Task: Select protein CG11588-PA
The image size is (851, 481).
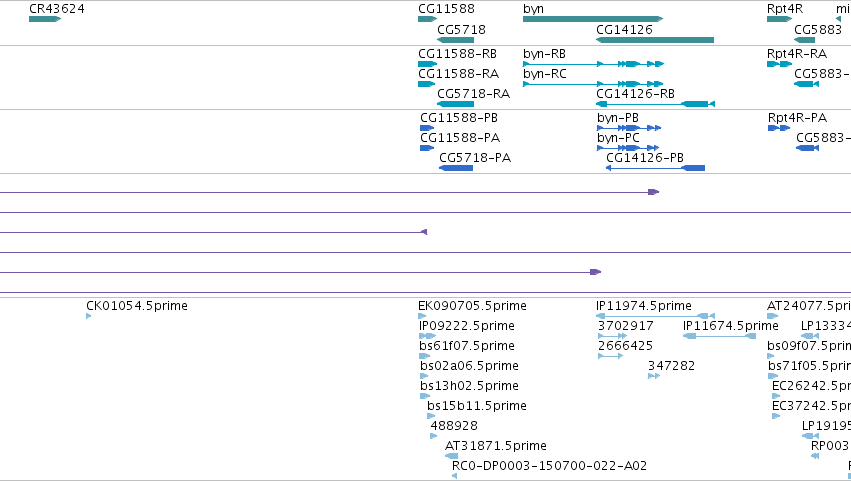Action: coord(460,138)
